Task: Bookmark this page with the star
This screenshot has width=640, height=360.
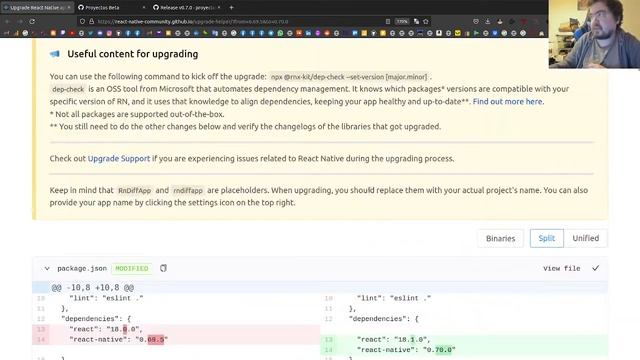Action: tap(426, 21)
